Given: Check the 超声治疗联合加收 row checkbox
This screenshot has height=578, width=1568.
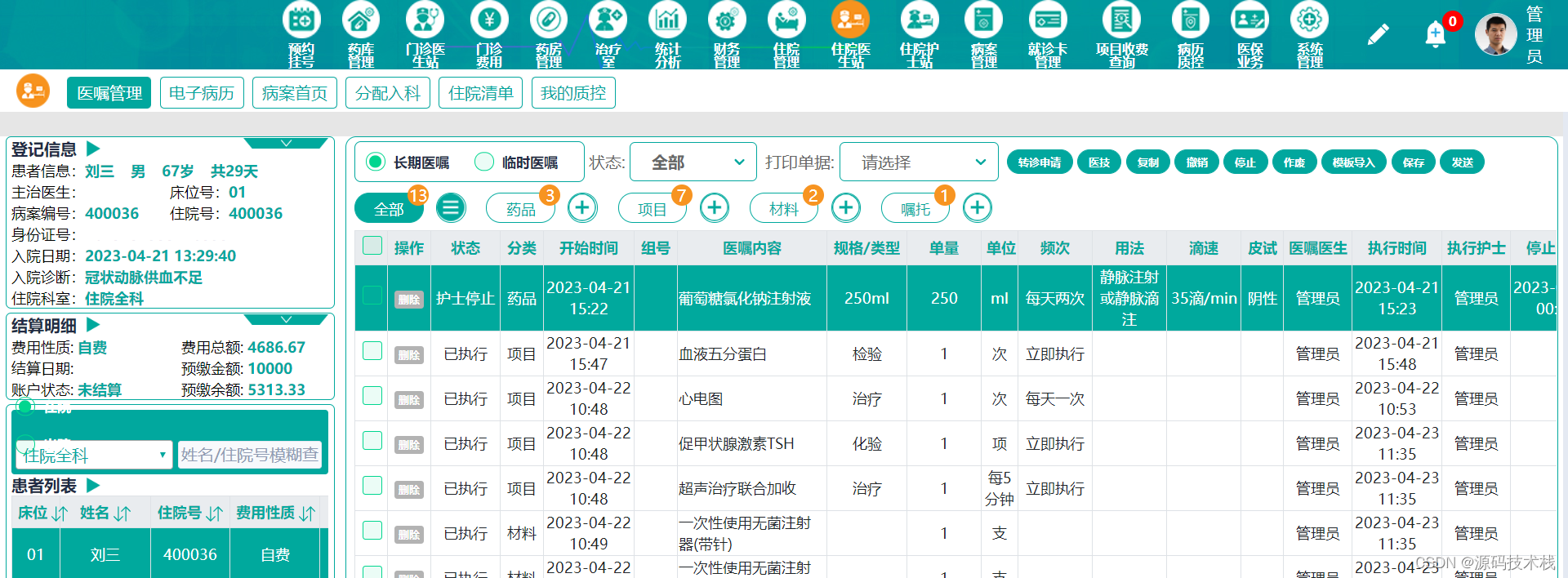Looking at the screenshot, I should (372, 486).
